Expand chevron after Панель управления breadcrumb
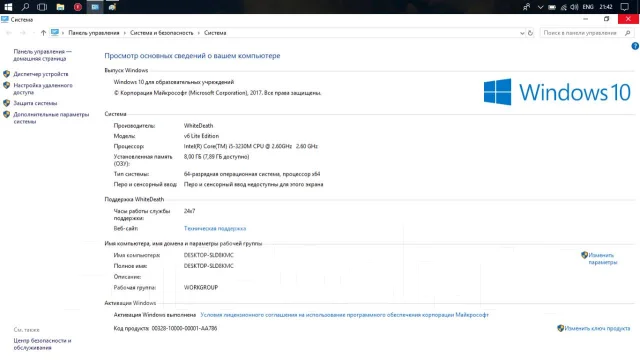The image size is (640, 360). [124, 33]
